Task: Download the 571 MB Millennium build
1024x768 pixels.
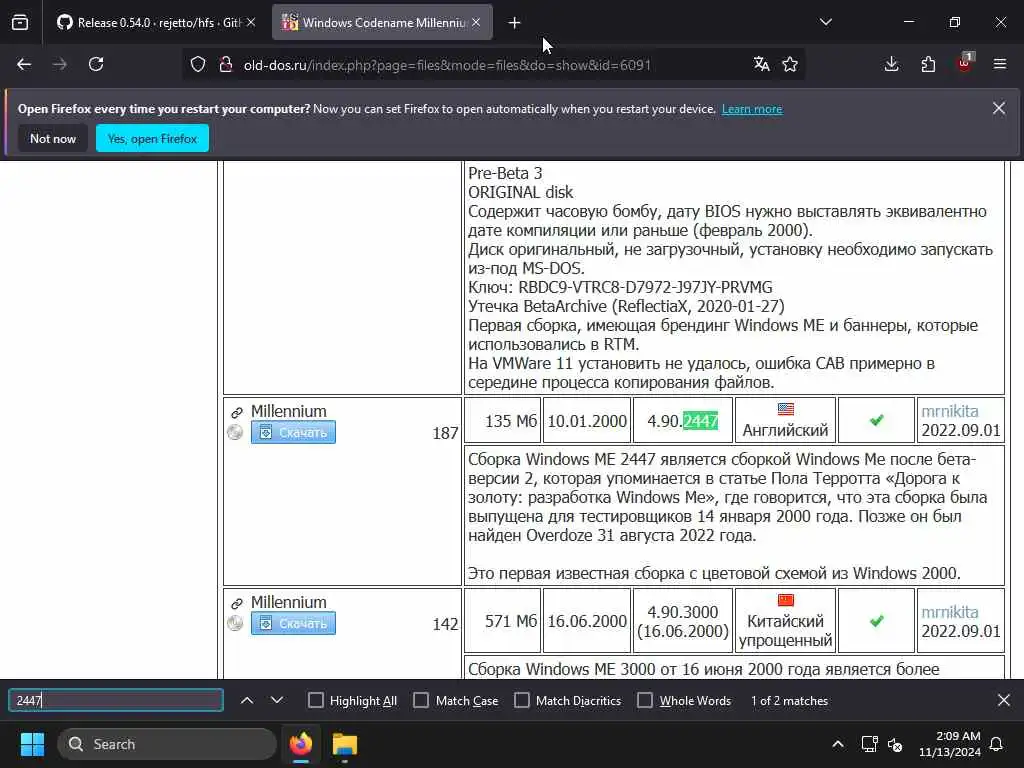Action: point(293,623)
